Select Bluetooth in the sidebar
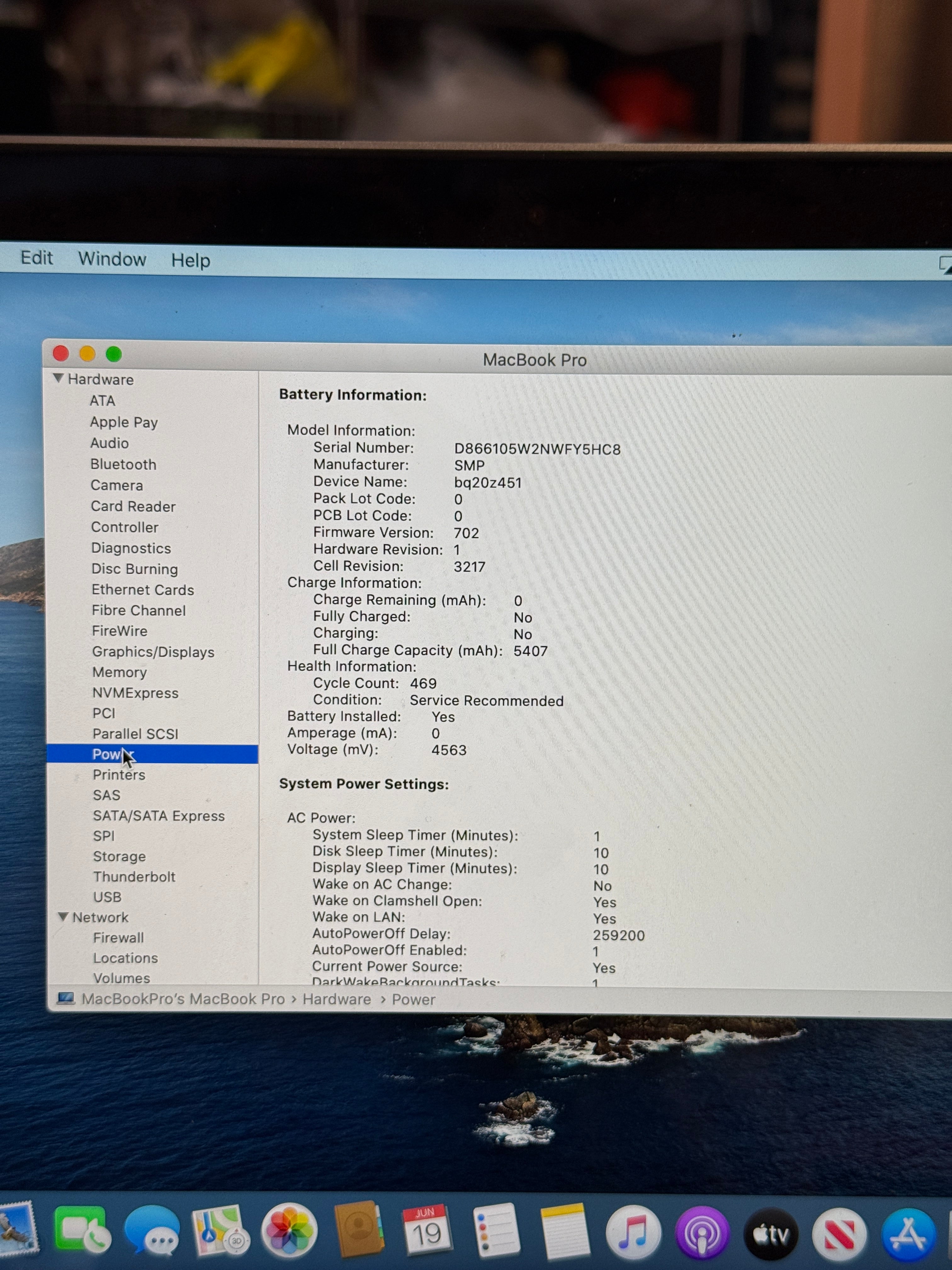The image size is (952, 1270). pos(123,464)
